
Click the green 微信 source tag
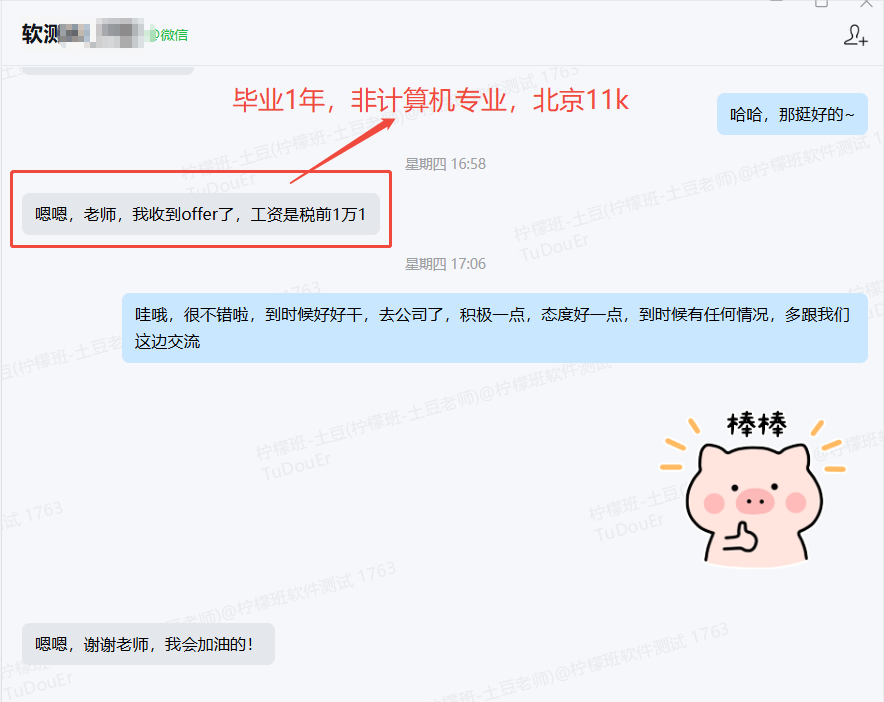[172, 35]
